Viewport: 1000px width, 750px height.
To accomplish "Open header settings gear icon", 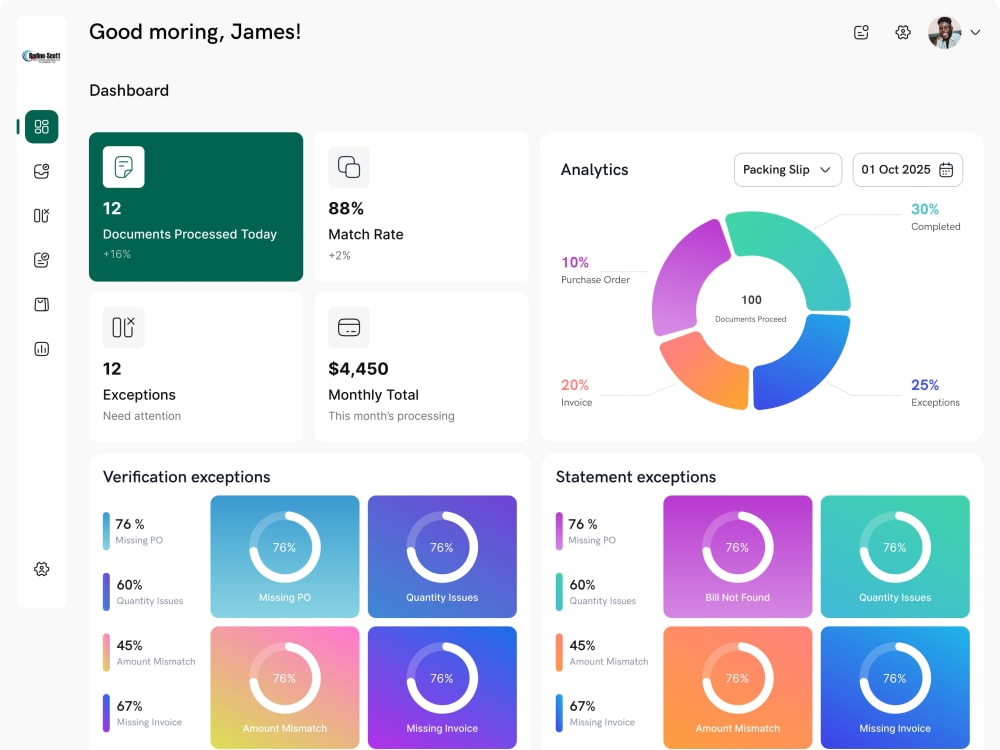I will (902, 32).
